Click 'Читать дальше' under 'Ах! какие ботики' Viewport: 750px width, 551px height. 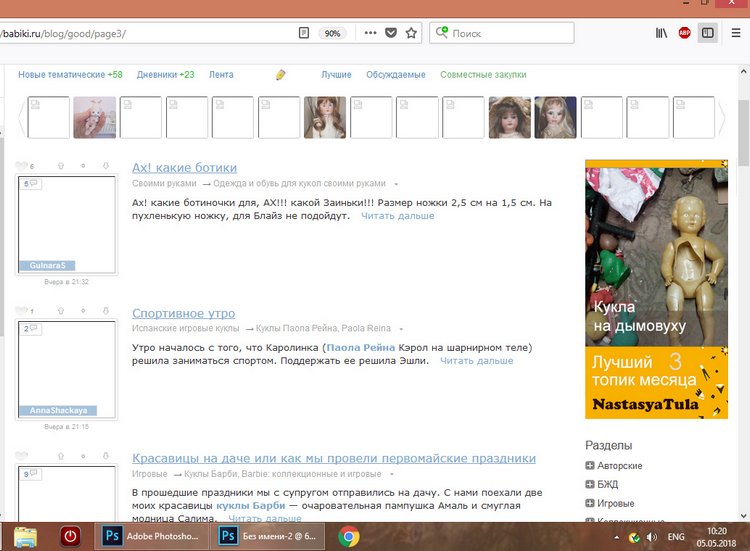click(x=397, y=216)
